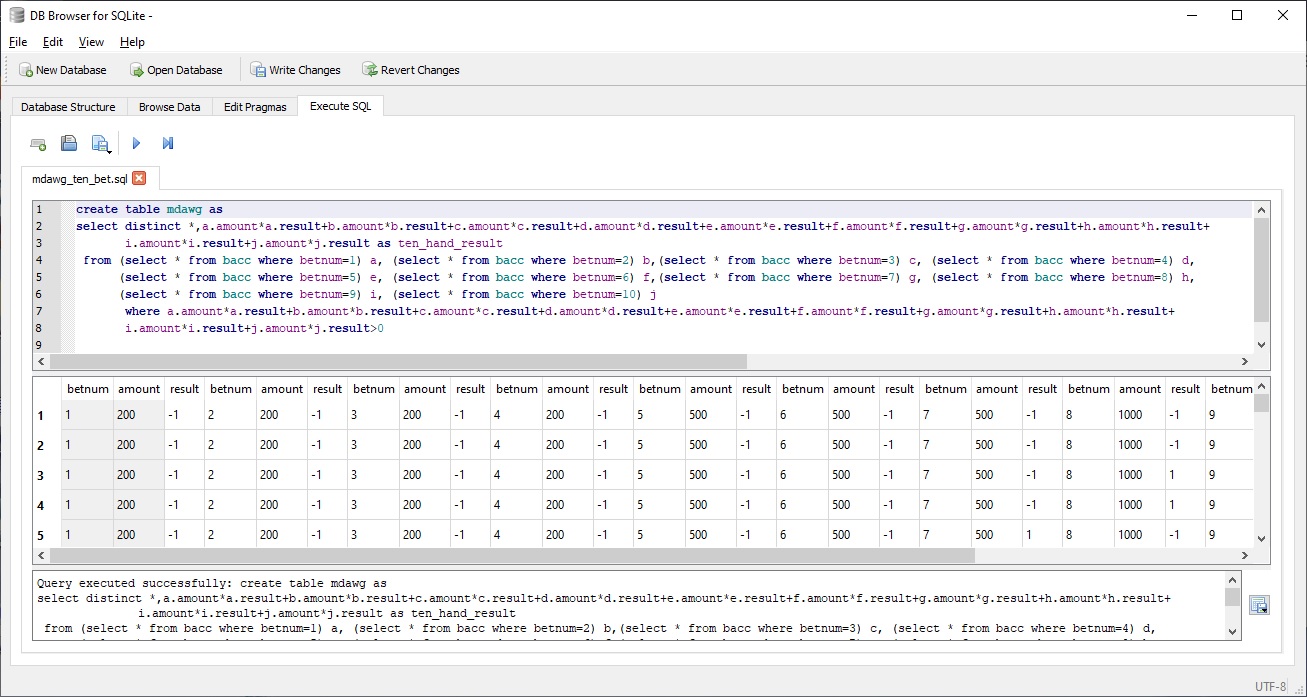Switch to the Edit Pragmas tab
Image resolution: width=1307 pixels, height=697 pixels.
coord(255,107)
